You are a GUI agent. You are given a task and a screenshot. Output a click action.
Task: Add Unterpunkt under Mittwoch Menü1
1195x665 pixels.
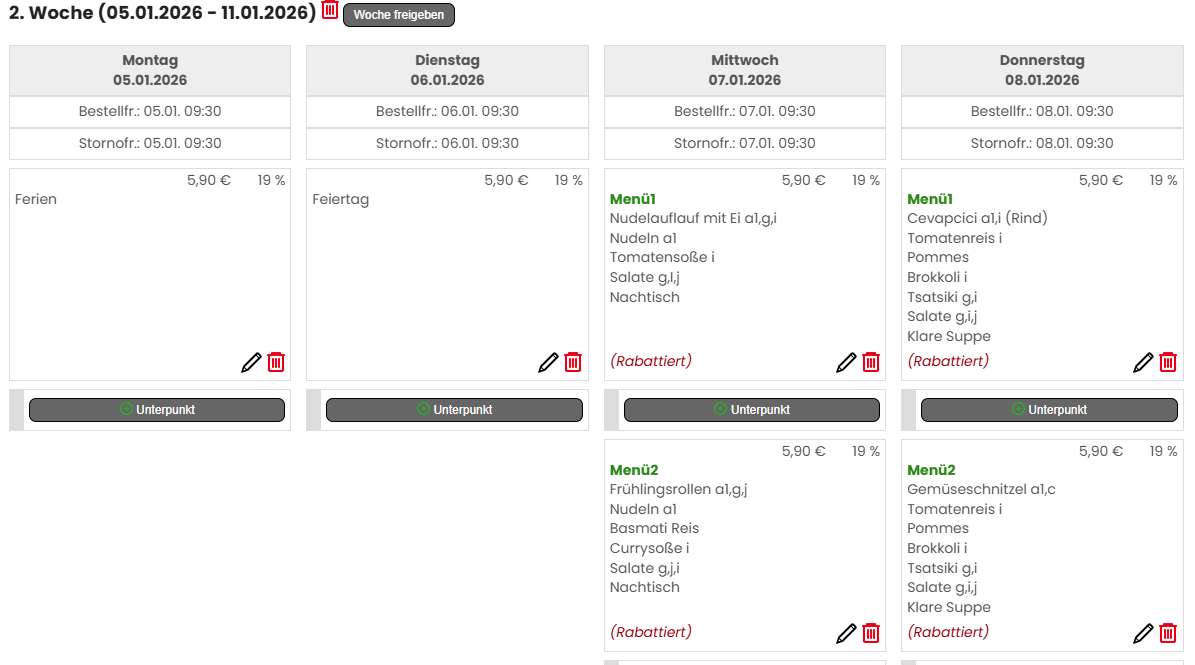(752, 410)
